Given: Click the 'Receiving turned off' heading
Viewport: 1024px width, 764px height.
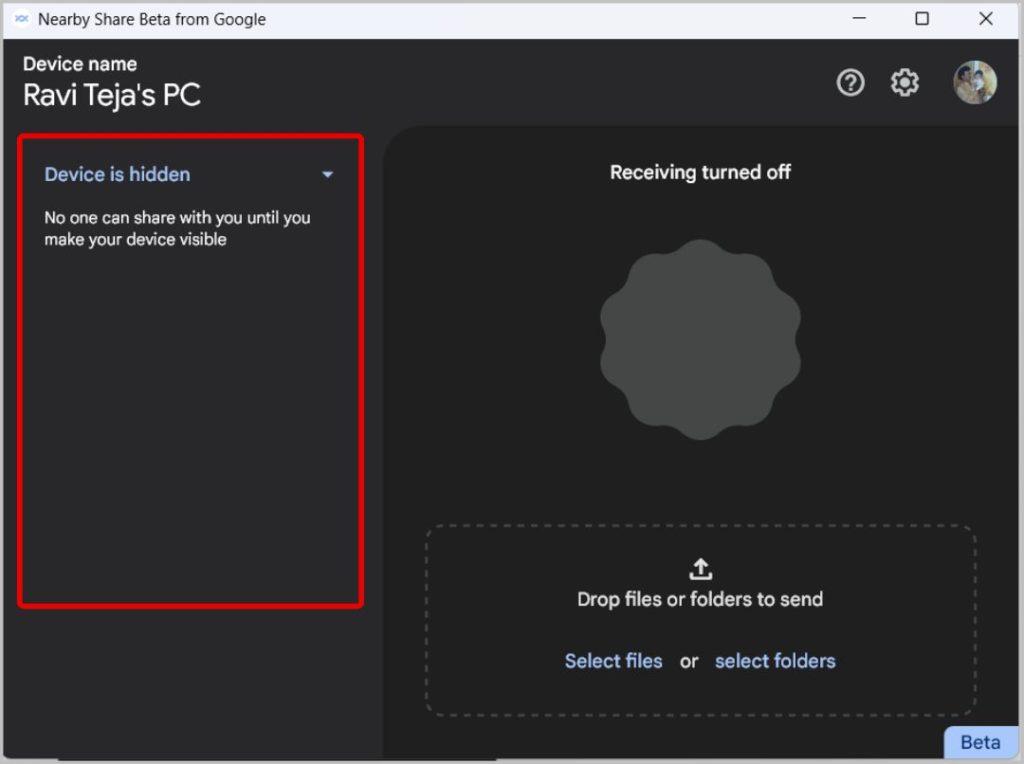Looking at the screenshot, I should click(x=700, y=172).
